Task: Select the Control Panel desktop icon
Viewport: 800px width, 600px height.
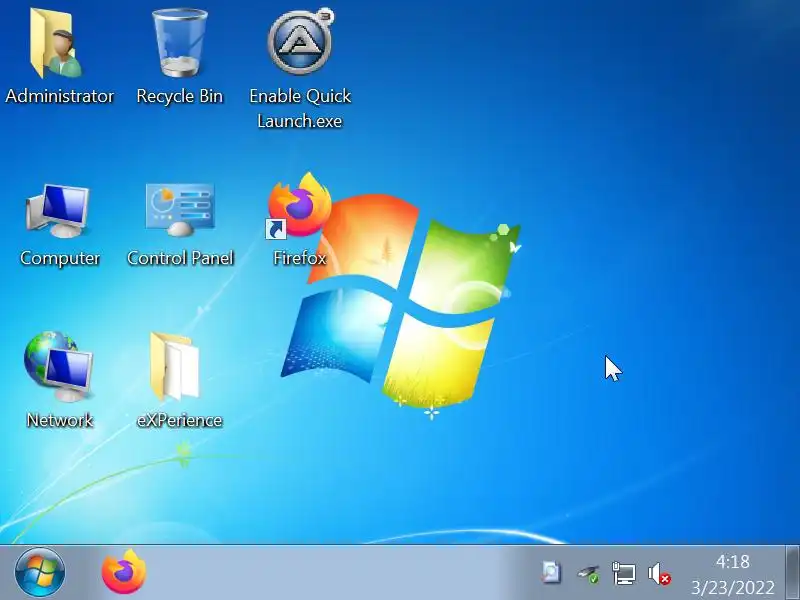Action: pos(180,209)
